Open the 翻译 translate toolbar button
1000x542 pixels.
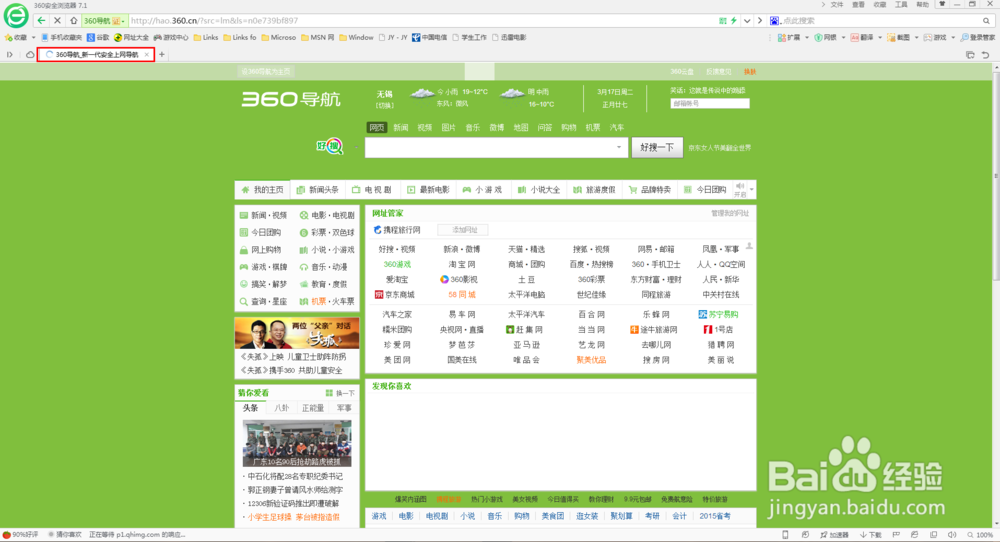(862, 38)
